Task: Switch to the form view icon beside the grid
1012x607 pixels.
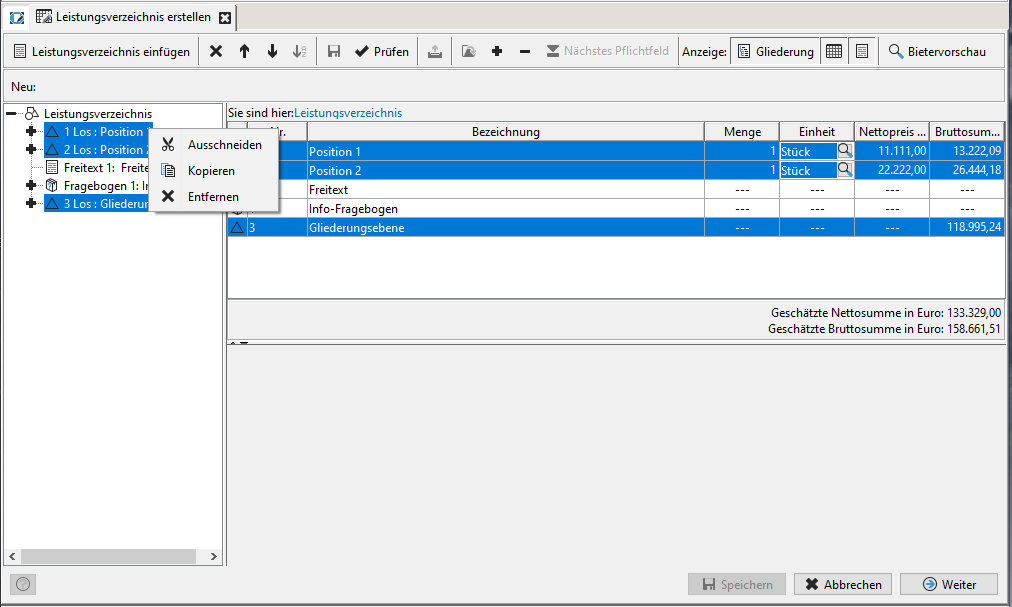Action: (862, 51)
